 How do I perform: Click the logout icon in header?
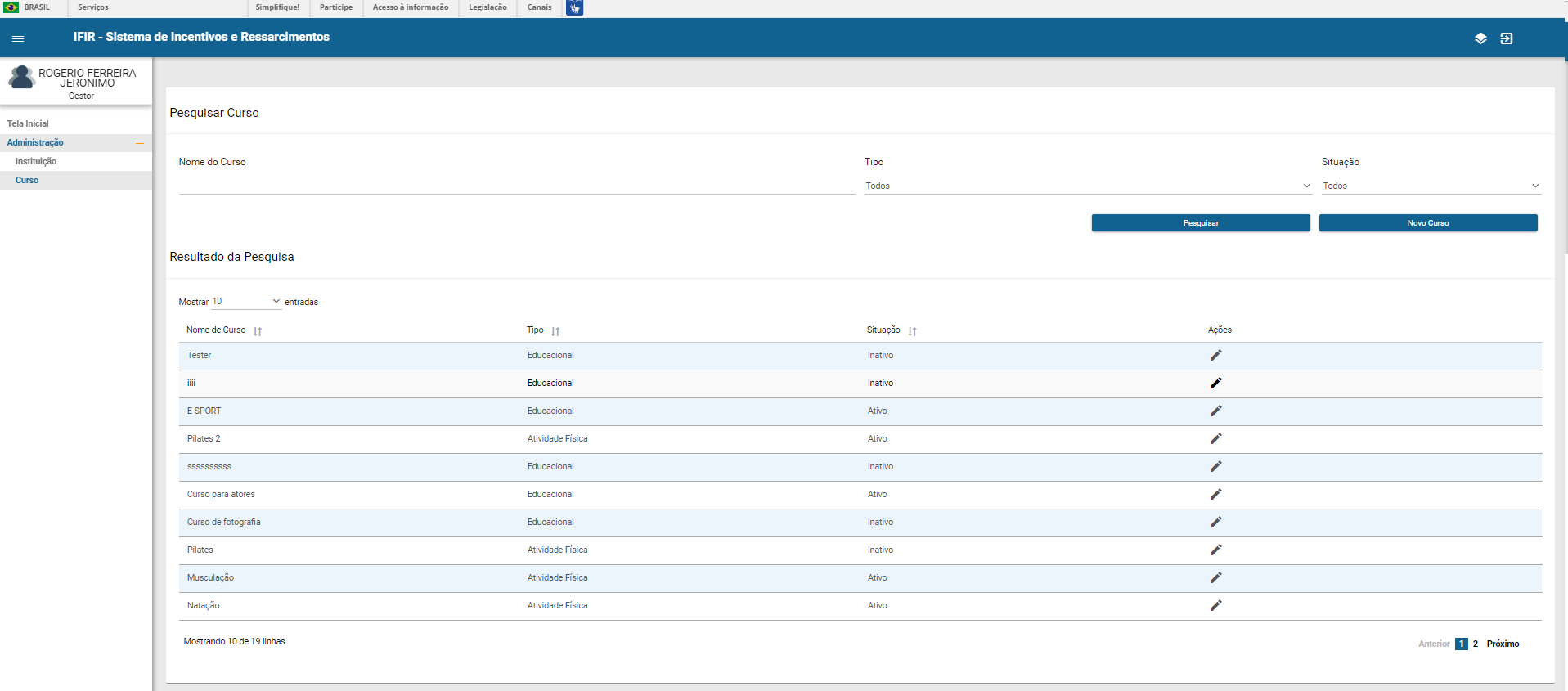(x=1506, y=38)
